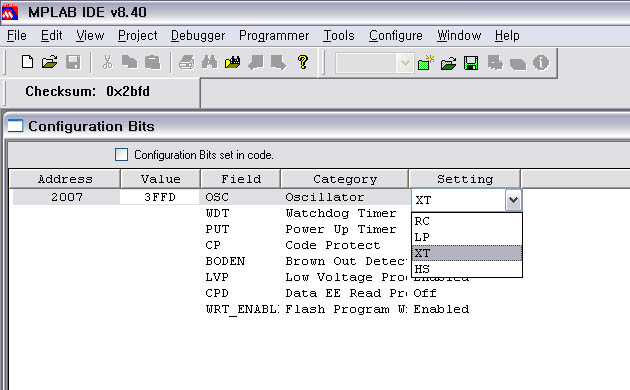Open the Configure menu
Image resolution: width=630 pixels, height=390 pixels.
396,36
